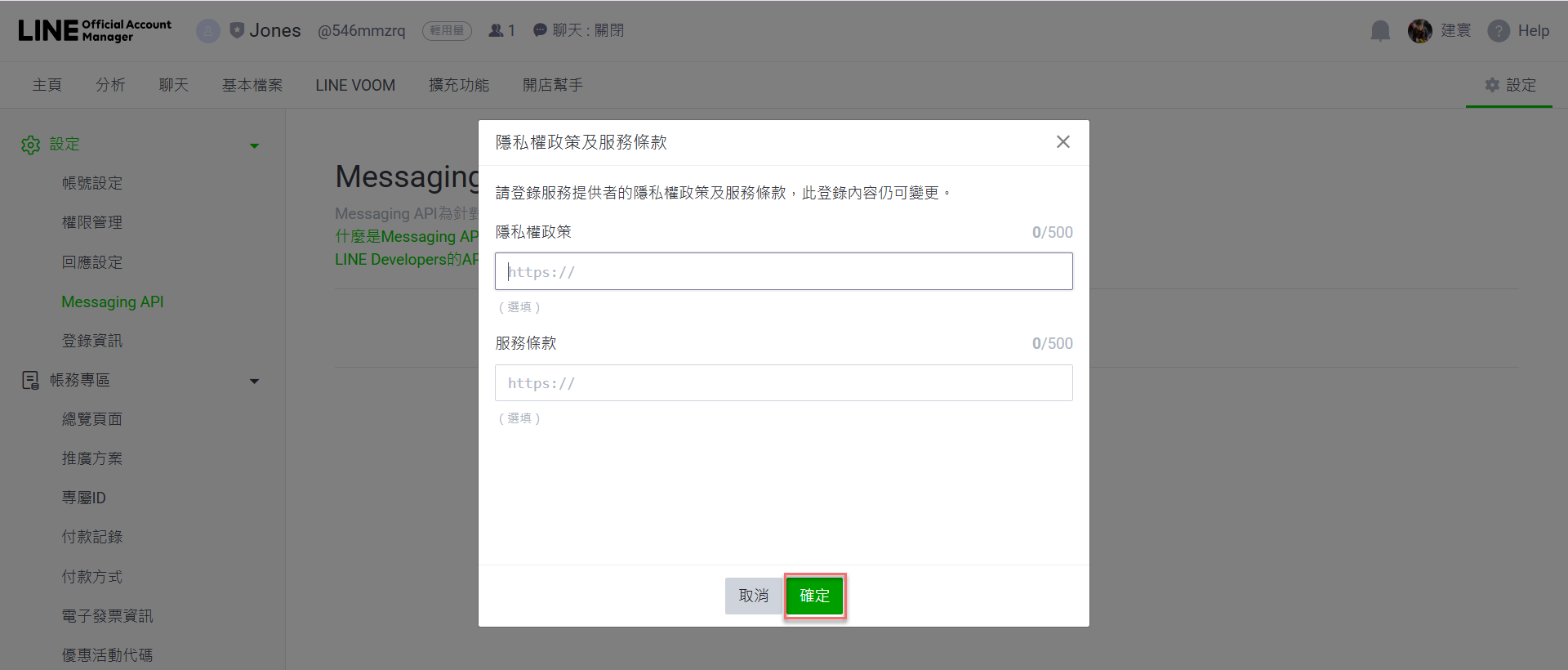This screenshot has width=1568, height=670.
Task: Click the 帳務專區 billing document icon
Action: pos(30,380)
